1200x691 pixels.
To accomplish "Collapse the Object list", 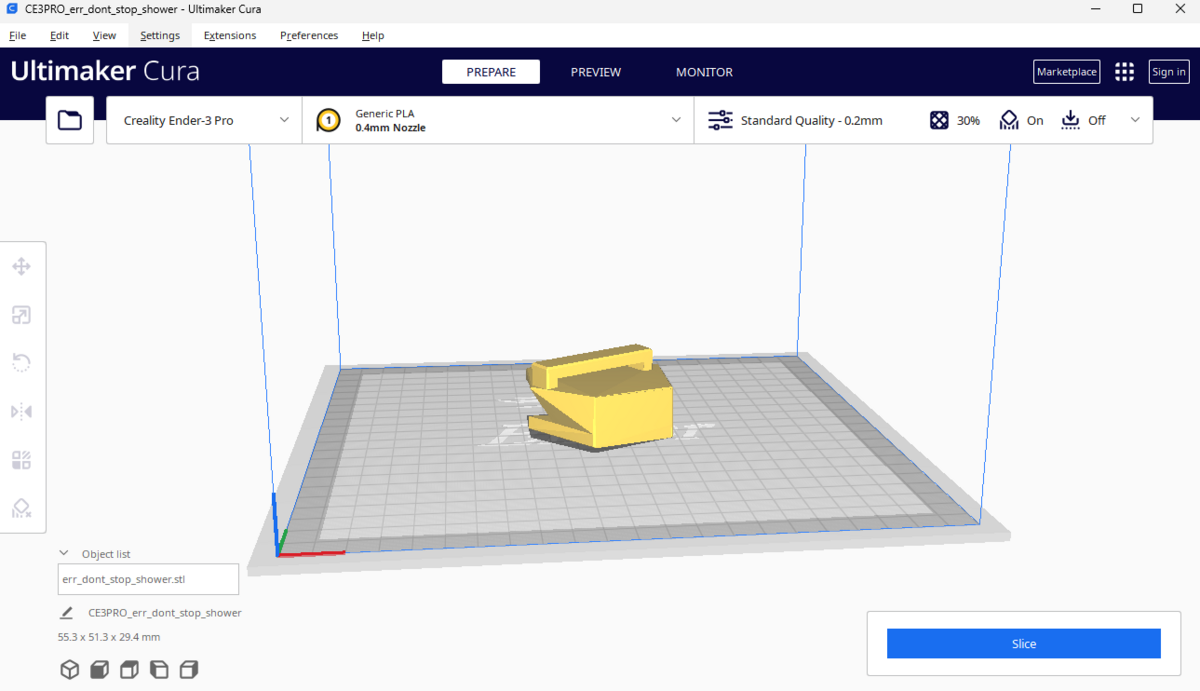I will click(64, 553).
